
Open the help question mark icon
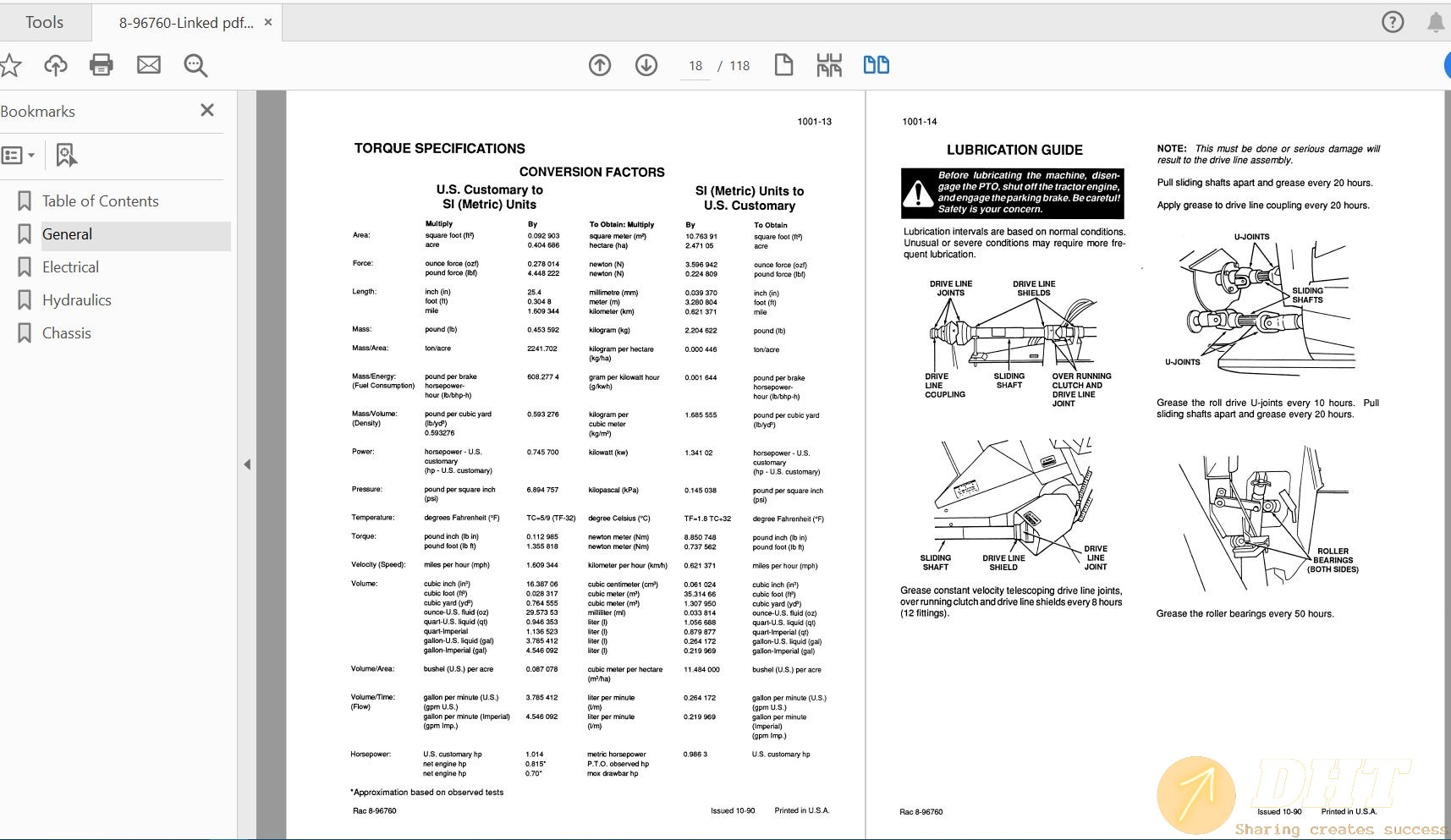point(1392,22)
